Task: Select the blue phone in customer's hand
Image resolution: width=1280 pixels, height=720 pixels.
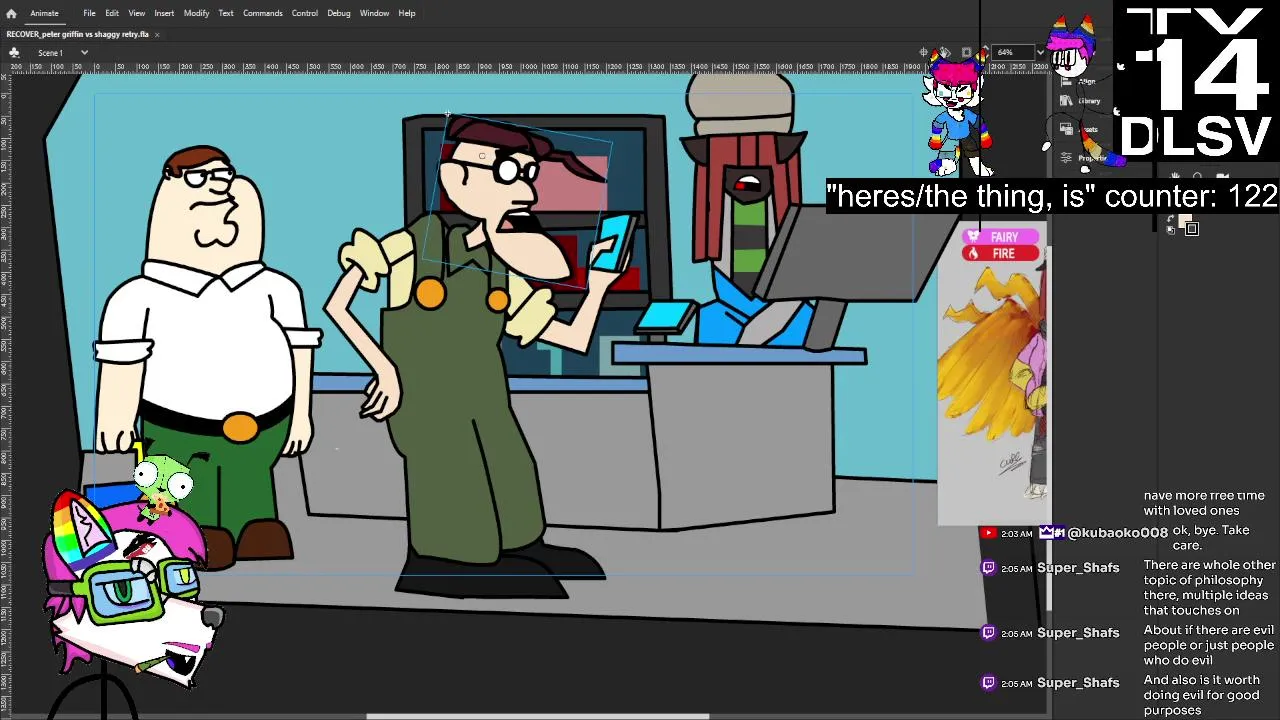Action: 612,245
